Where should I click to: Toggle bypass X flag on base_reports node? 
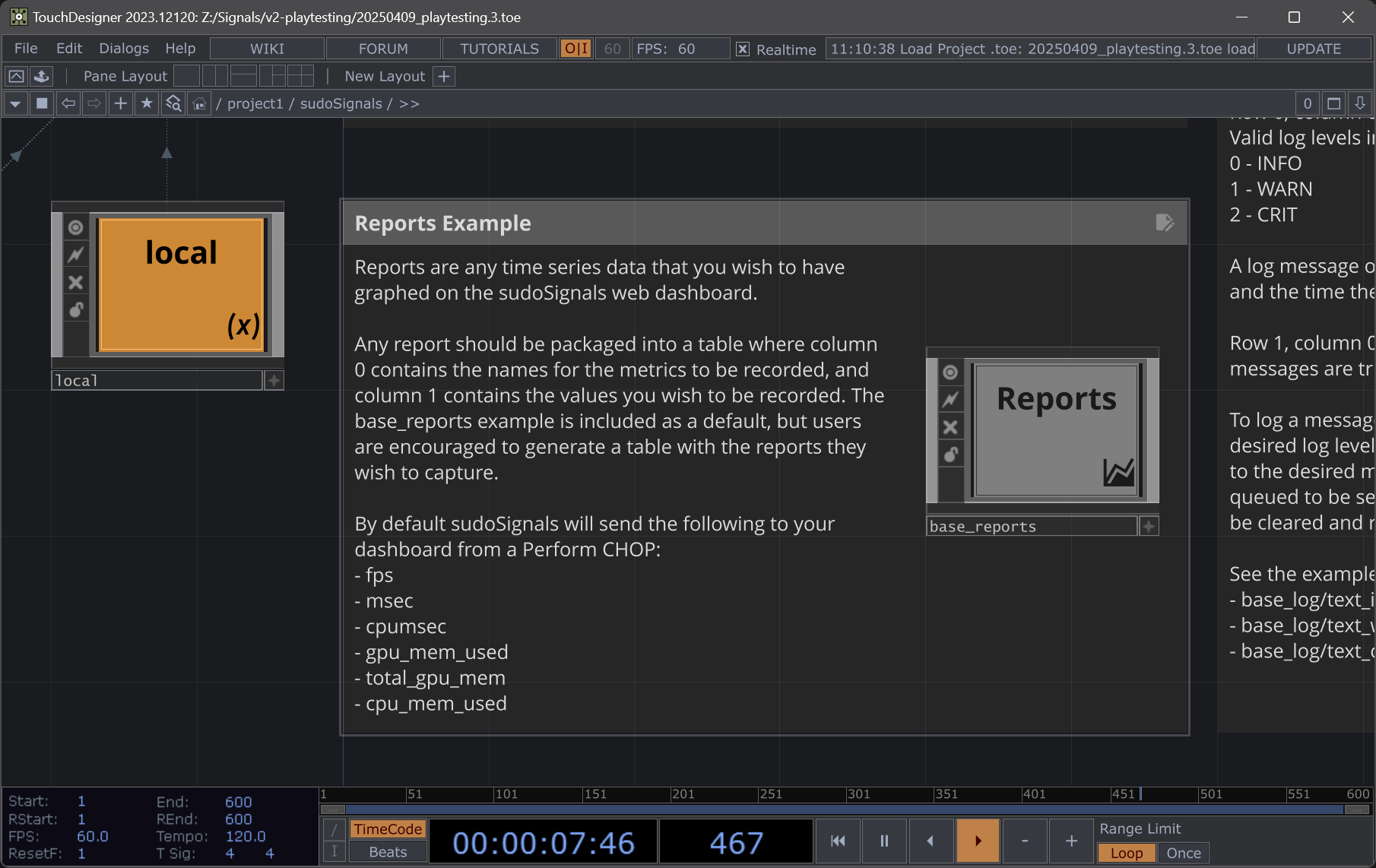coord(950,427)
